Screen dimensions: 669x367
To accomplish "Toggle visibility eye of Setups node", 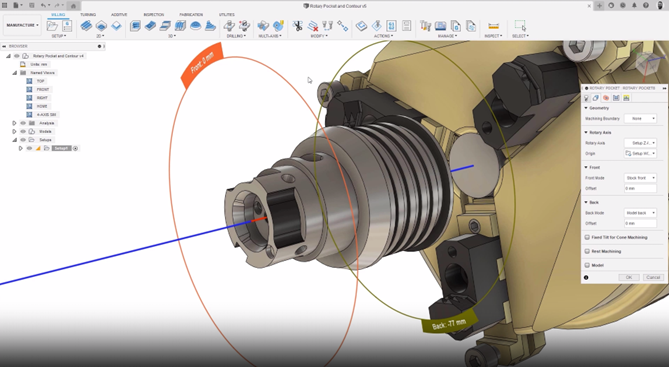I will point(23,140).
